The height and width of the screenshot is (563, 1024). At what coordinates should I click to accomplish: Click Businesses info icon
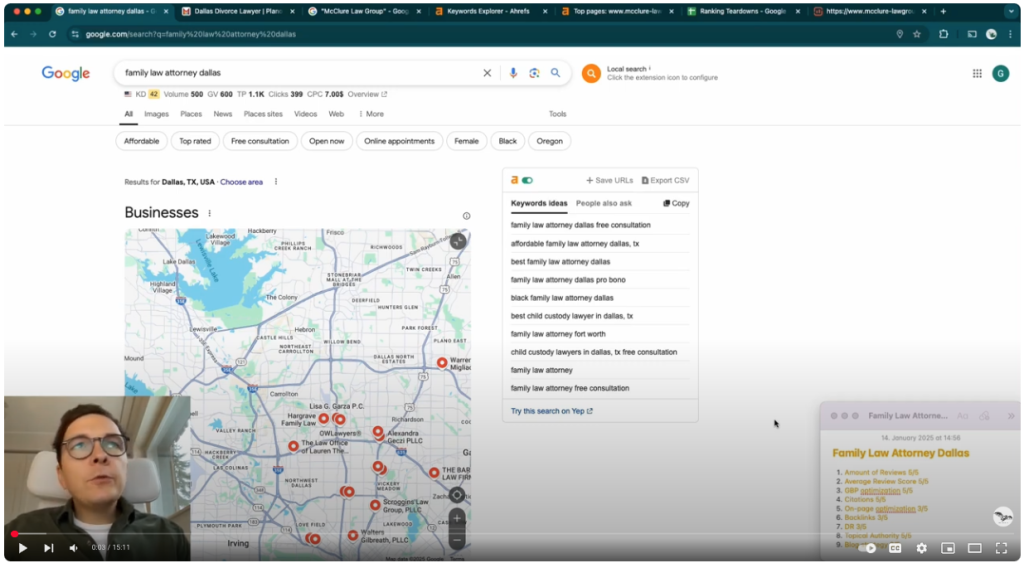point(466,216)
